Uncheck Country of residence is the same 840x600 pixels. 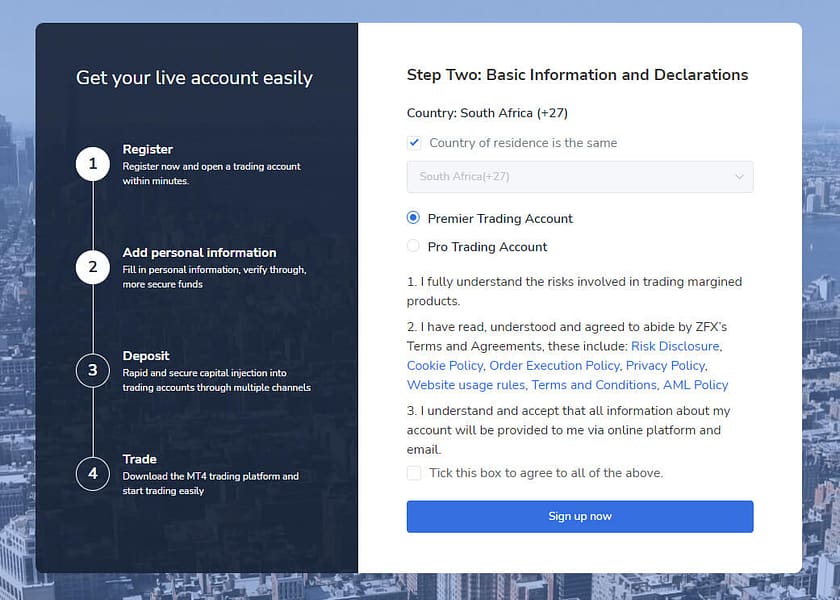tap(413, 143)
